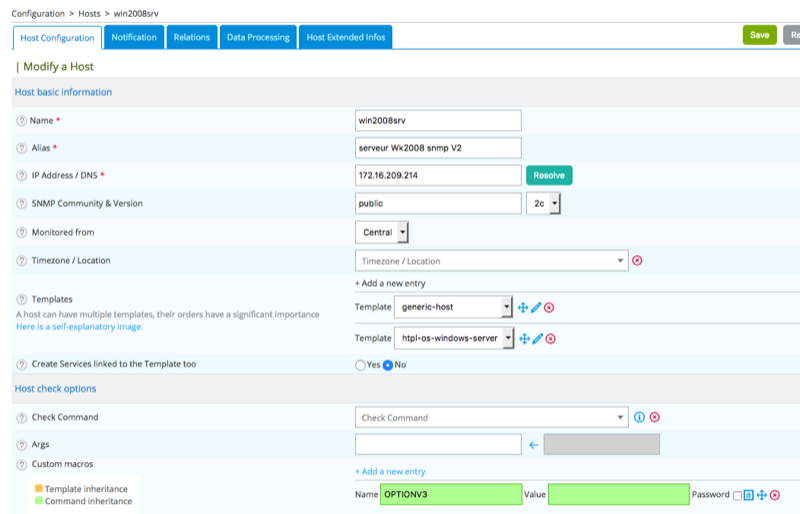Click the edit pencil for generic-host template
Screen dimensions: 800x514
536,307
